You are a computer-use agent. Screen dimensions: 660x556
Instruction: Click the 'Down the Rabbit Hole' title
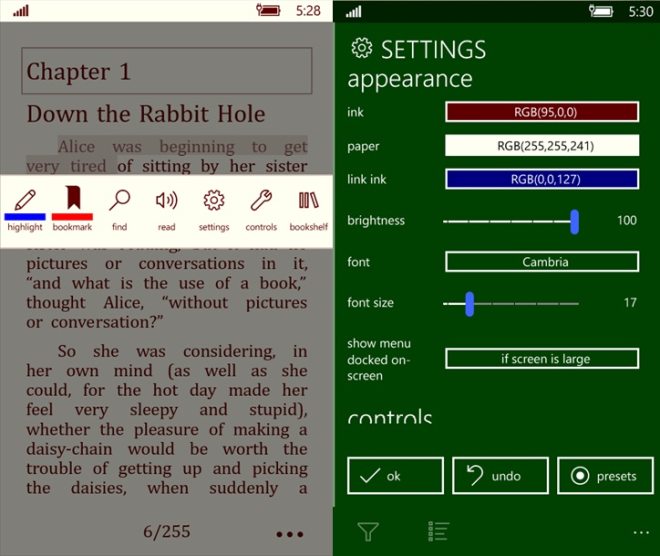(x=146, y=114)
